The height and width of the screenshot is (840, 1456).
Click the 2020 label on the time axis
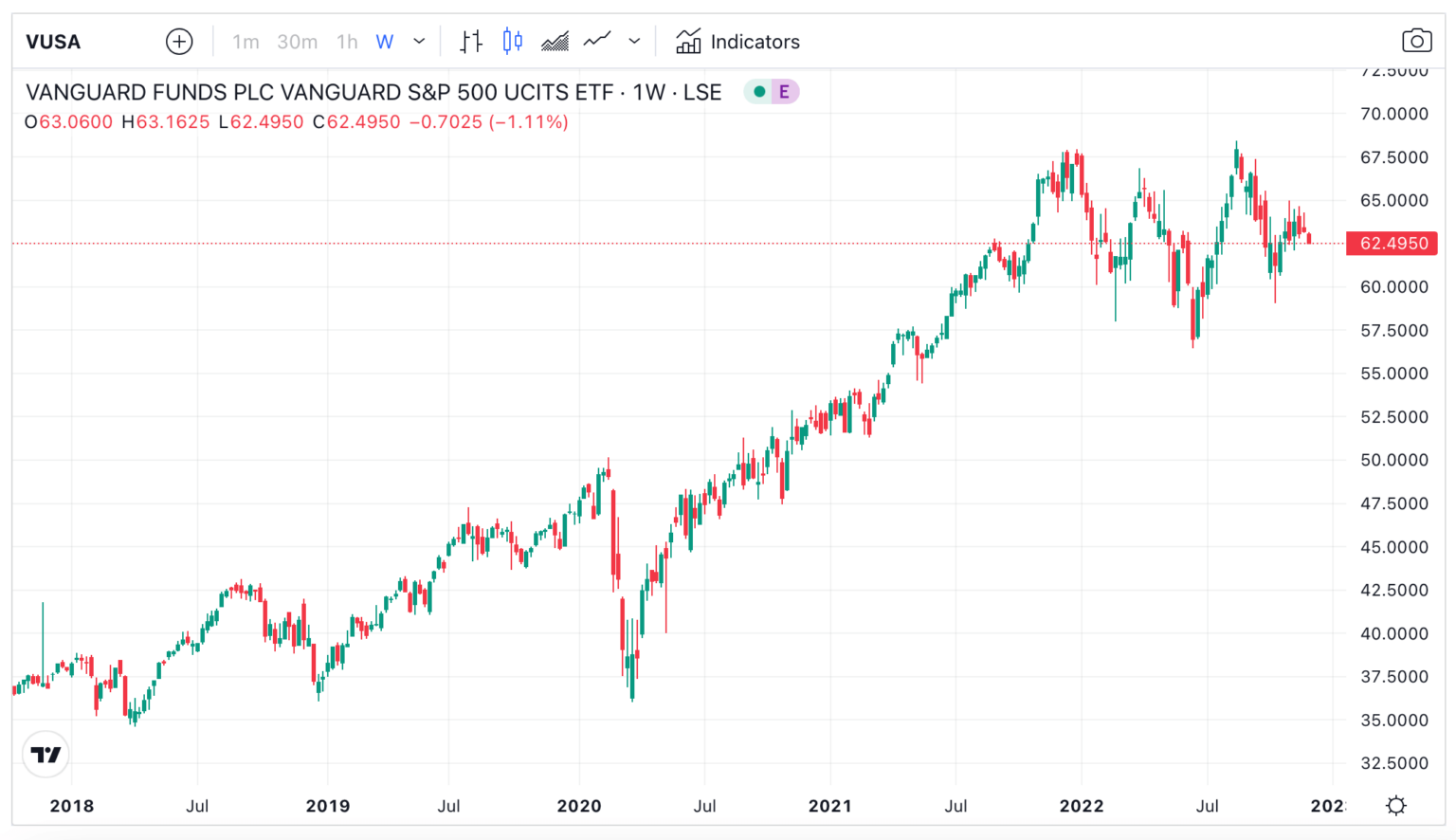point(579,806)
